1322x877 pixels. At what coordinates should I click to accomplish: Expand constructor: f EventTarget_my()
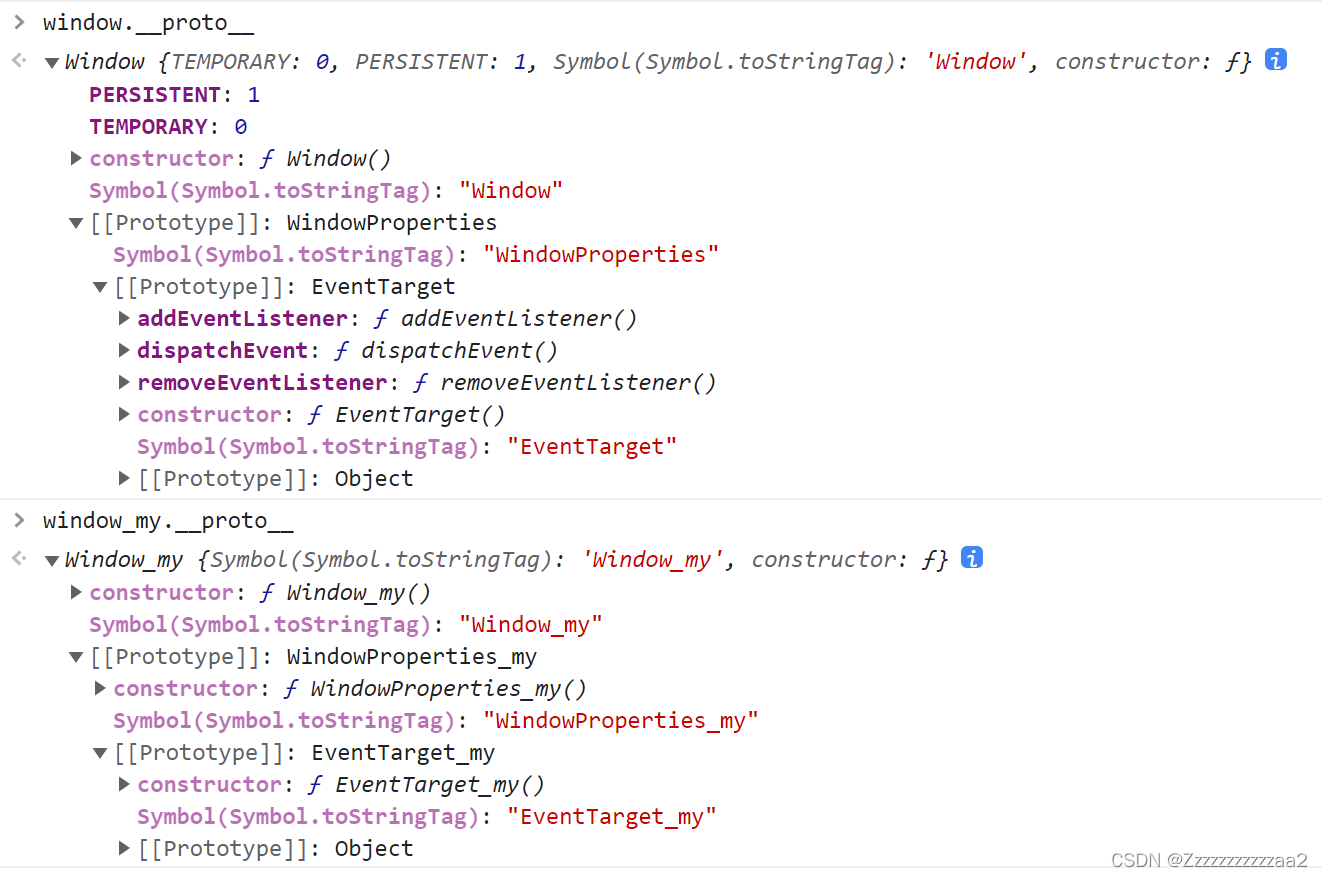pos(124,784)
